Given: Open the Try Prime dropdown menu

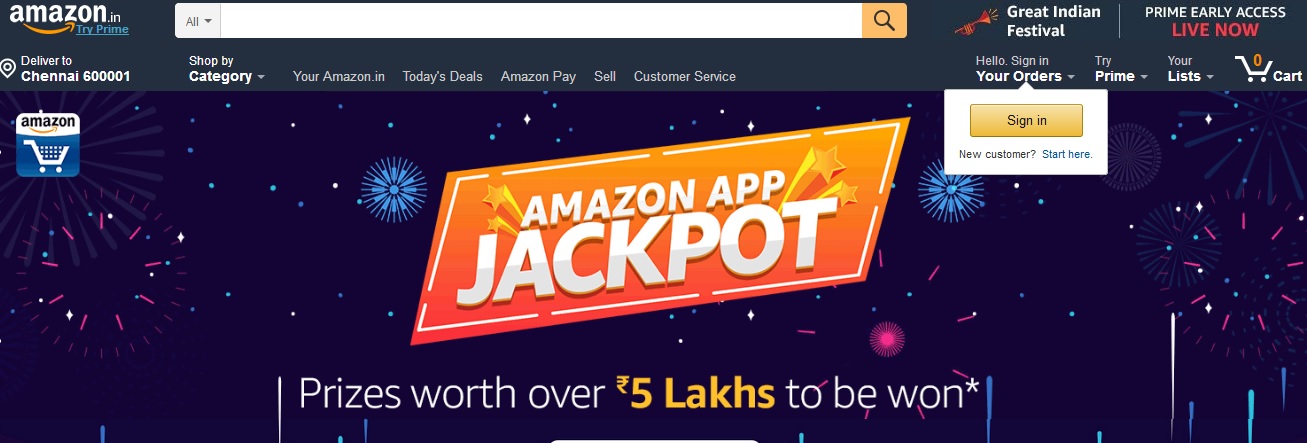Looking at the screenshot, I should pos(1120,69).
